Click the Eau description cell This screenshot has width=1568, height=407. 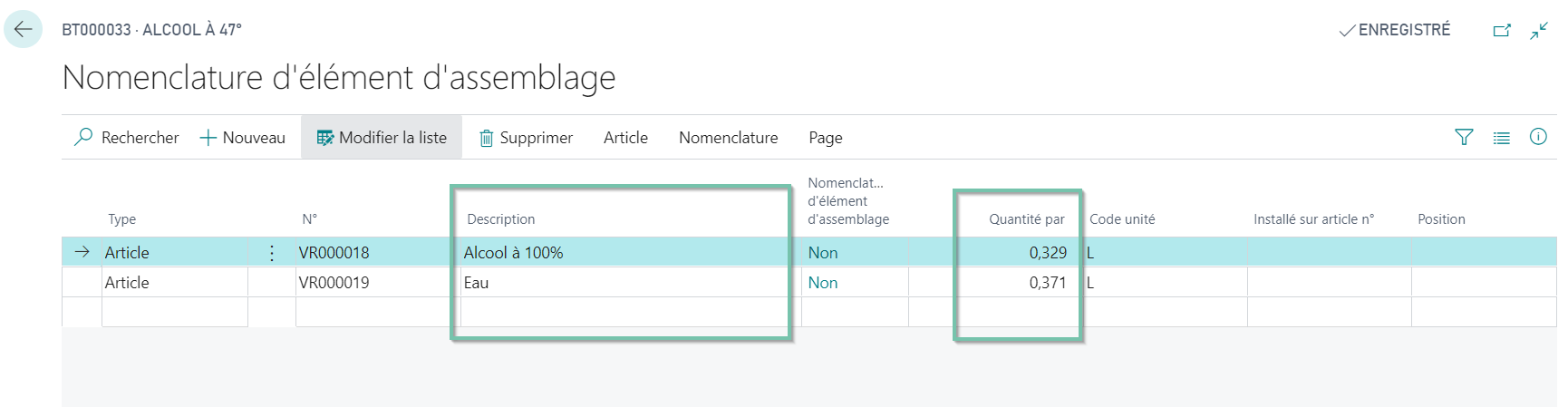point(631,283)
